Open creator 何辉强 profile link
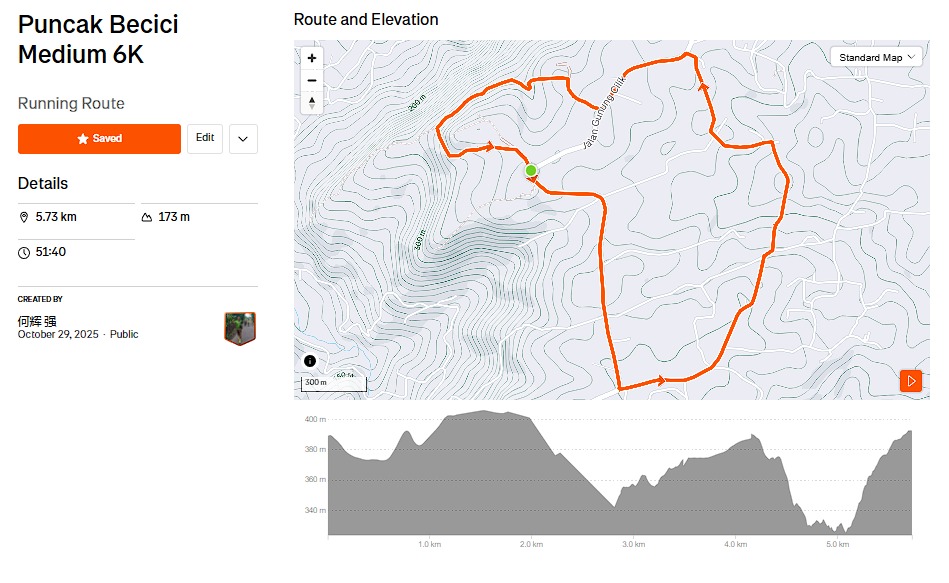The image size is (949, 583). click(x=37, y=321)
